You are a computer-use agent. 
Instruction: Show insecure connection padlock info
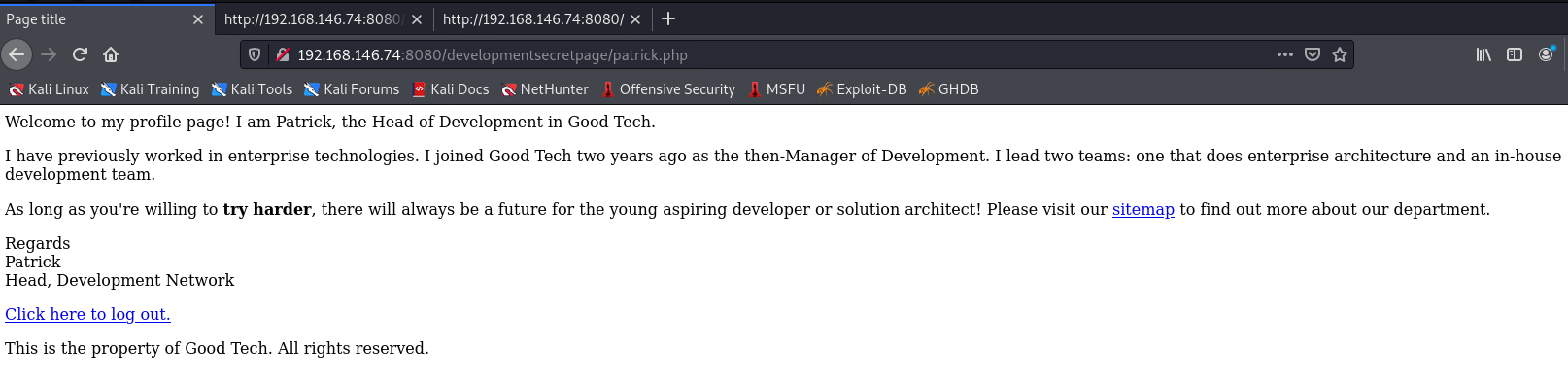282,54
